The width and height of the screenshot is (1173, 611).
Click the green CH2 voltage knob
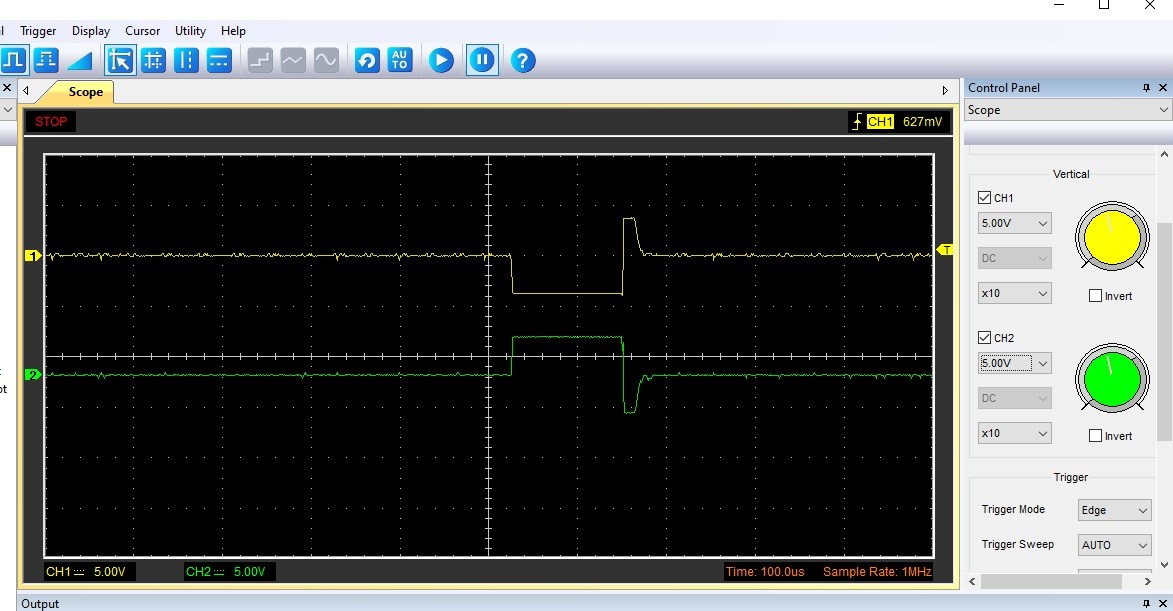1112,379
